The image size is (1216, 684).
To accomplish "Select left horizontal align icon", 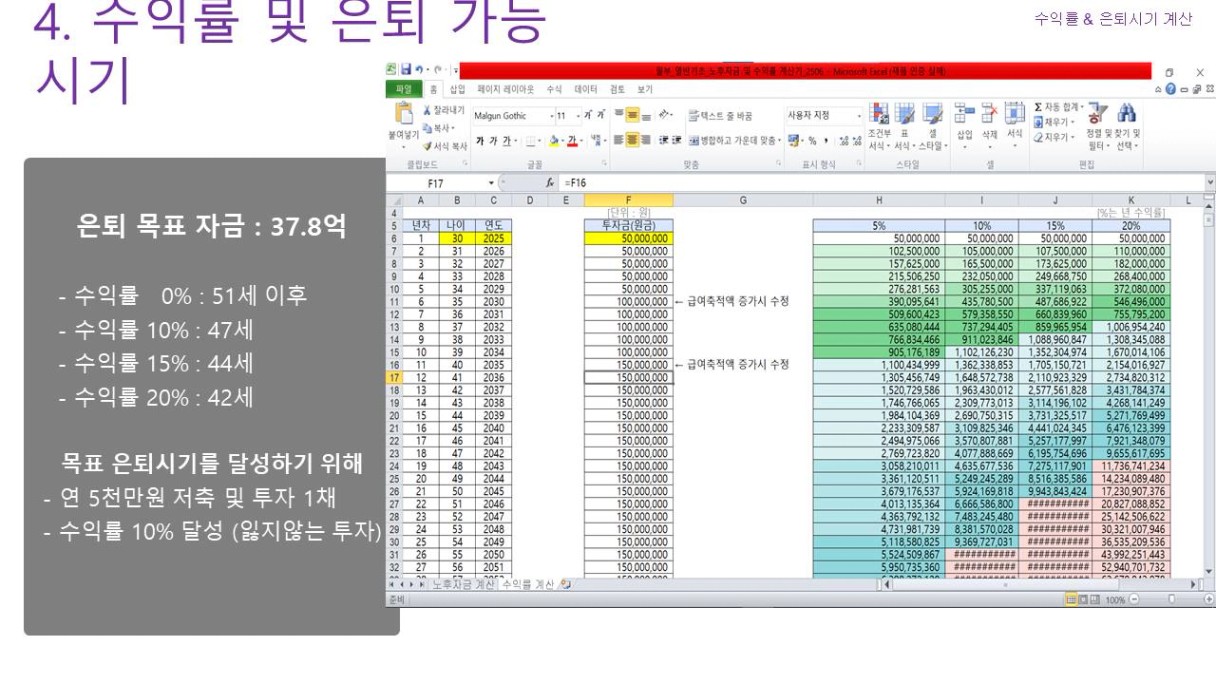I will [620, 141].
